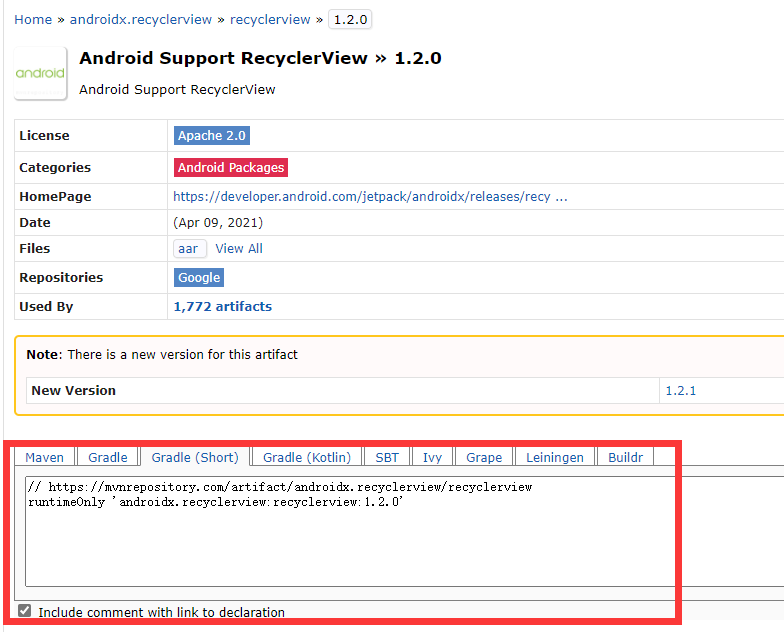Uncheck Include comment with link to declaration
This screenshot has height=632, width=784.
(24, 610)
